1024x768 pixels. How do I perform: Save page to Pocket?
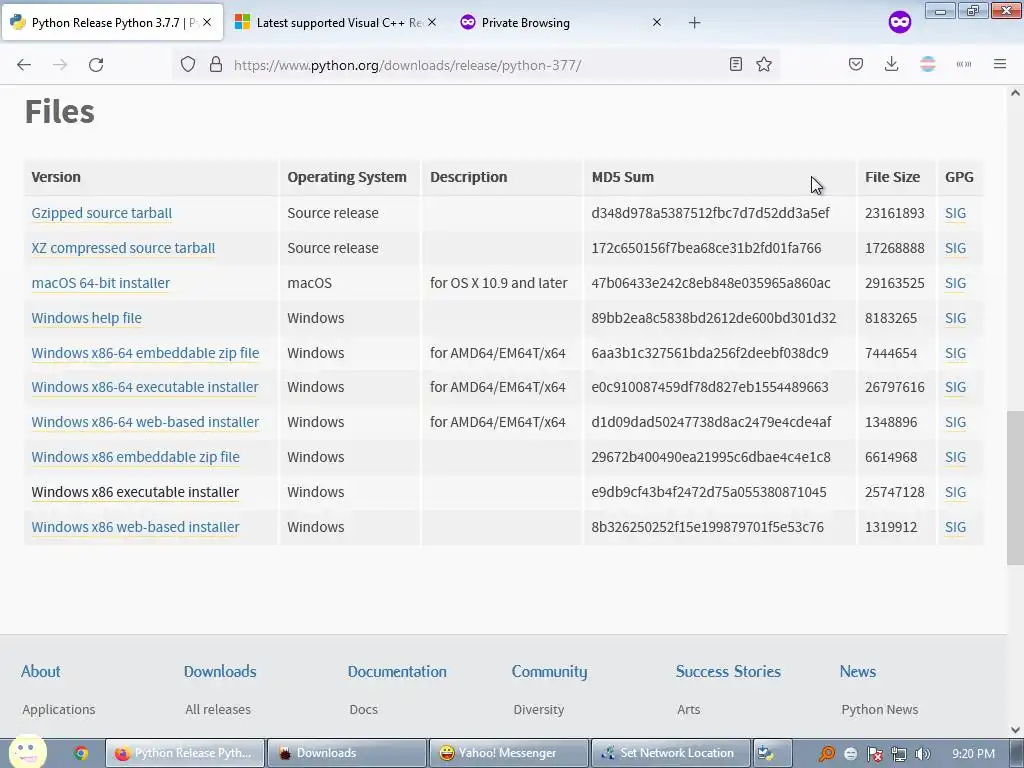pos(856,64)
